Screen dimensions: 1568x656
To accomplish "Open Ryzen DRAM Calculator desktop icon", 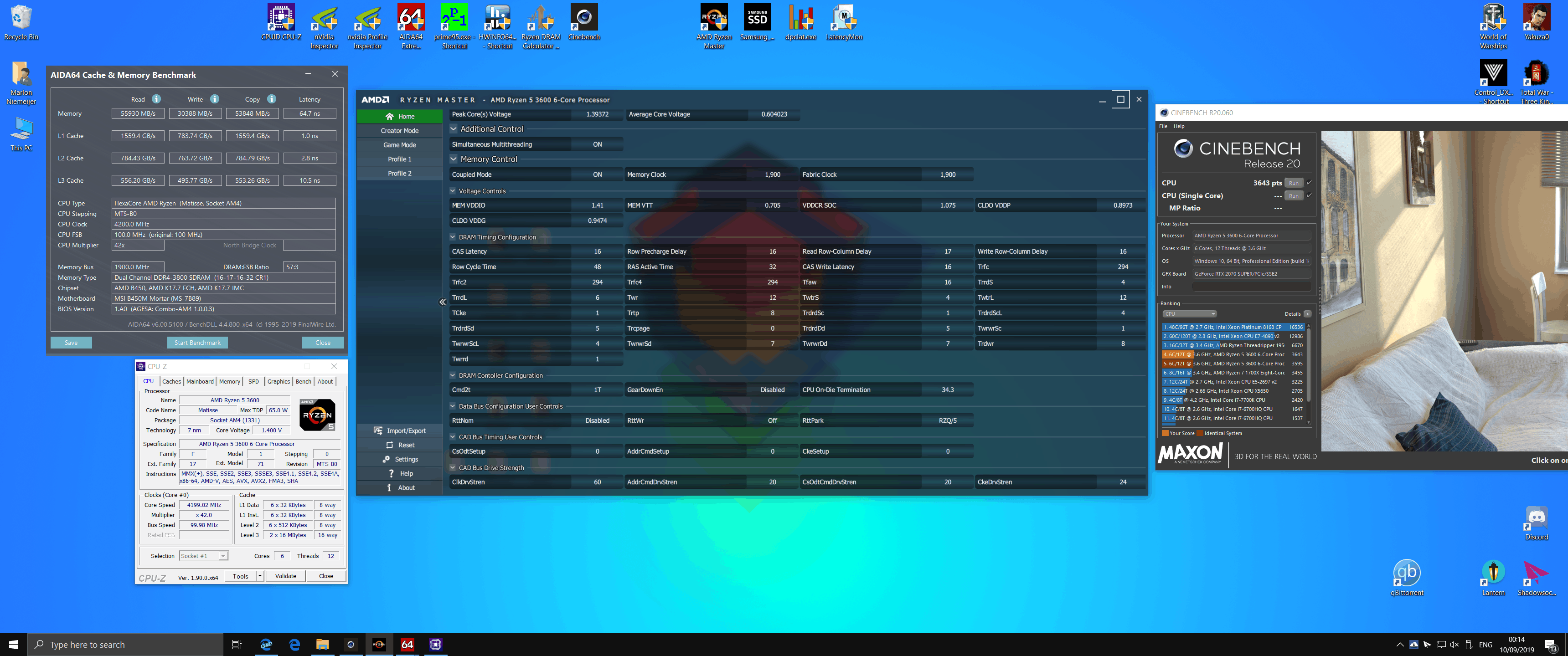I will click(541, 27).
